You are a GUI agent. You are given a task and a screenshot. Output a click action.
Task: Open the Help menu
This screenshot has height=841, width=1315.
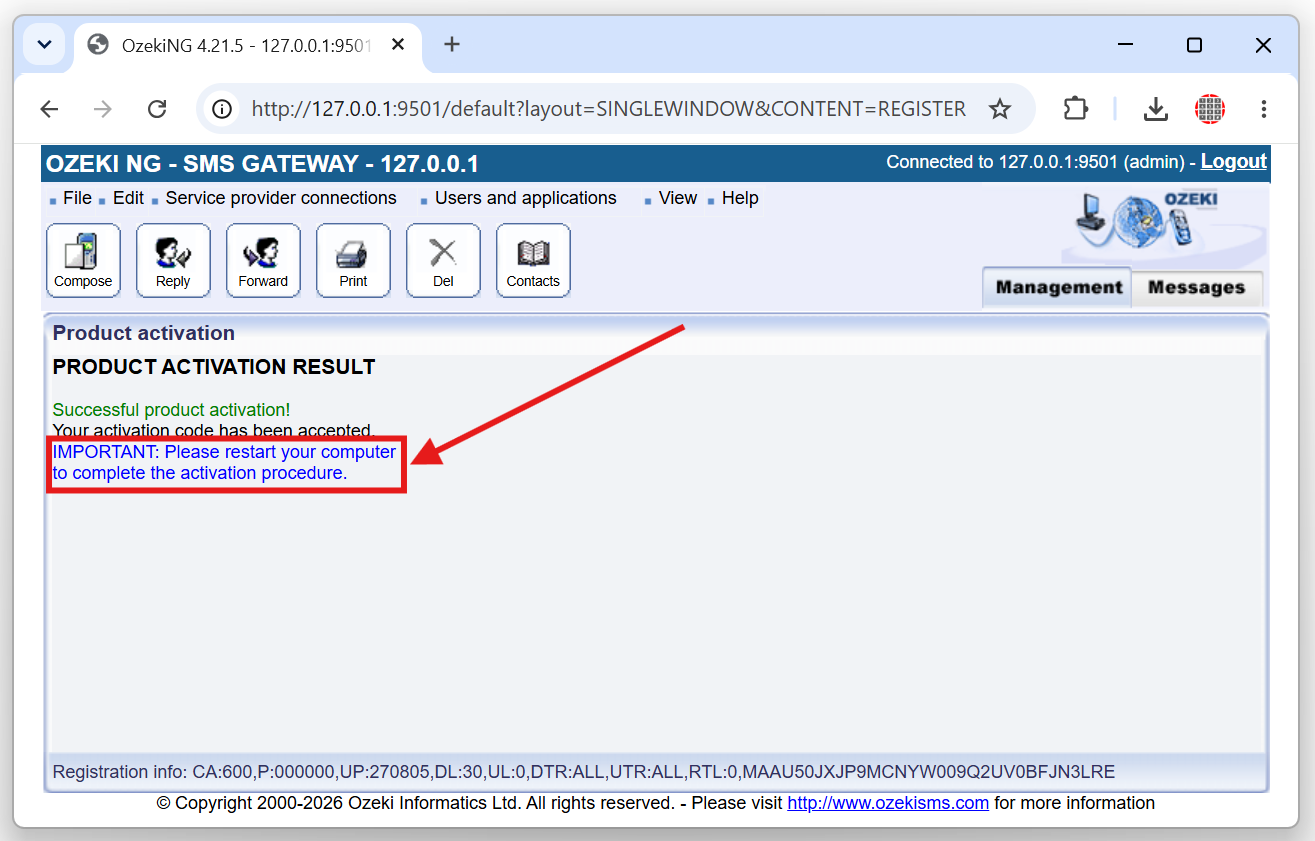[x=740, y=198]
